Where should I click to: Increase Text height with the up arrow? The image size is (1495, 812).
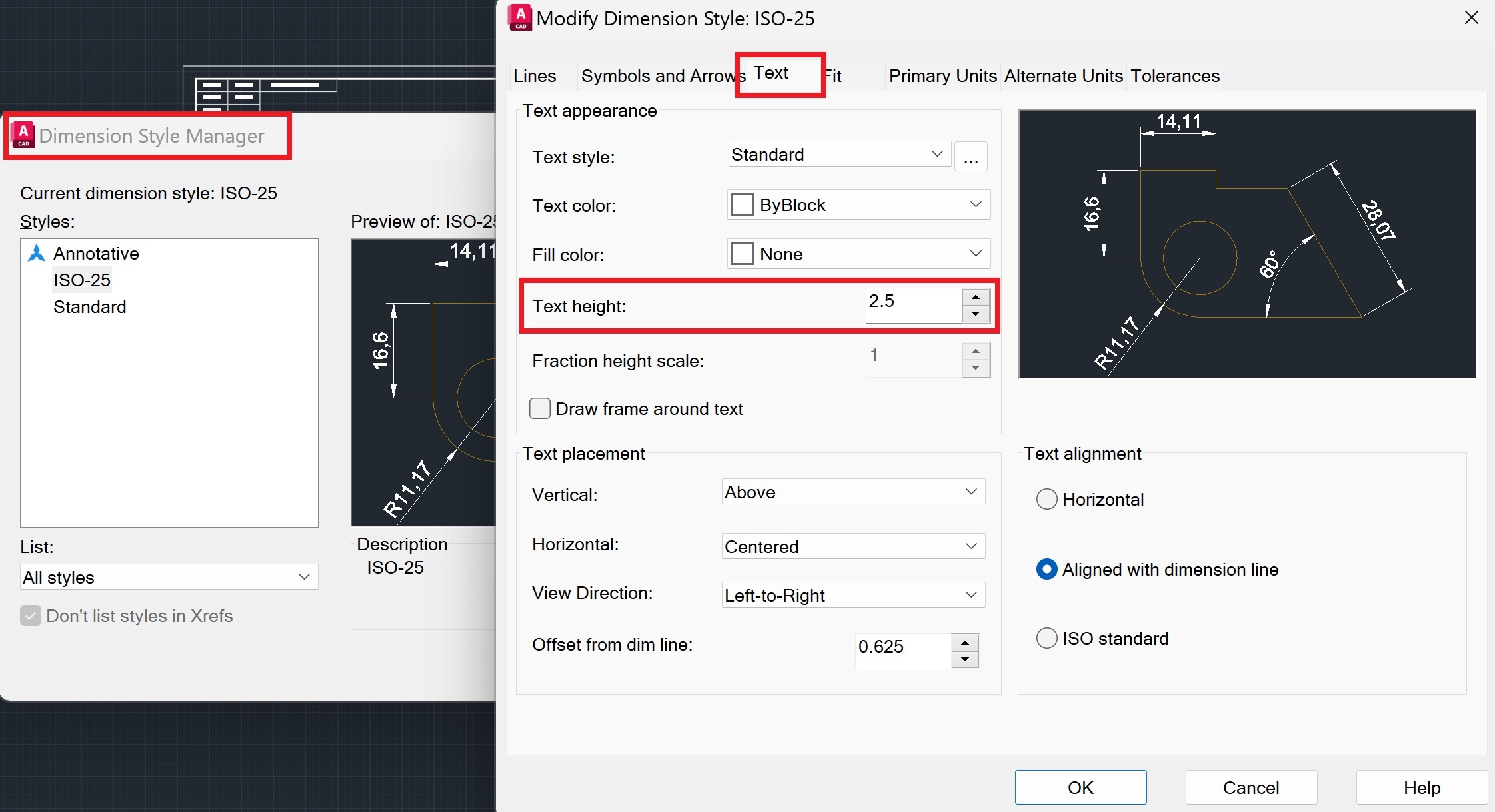point(976,297)
